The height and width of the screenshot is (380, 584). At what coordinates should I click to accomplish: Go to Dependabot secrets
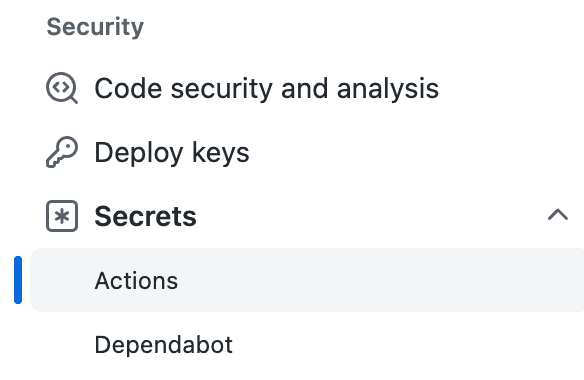(307, 344)
